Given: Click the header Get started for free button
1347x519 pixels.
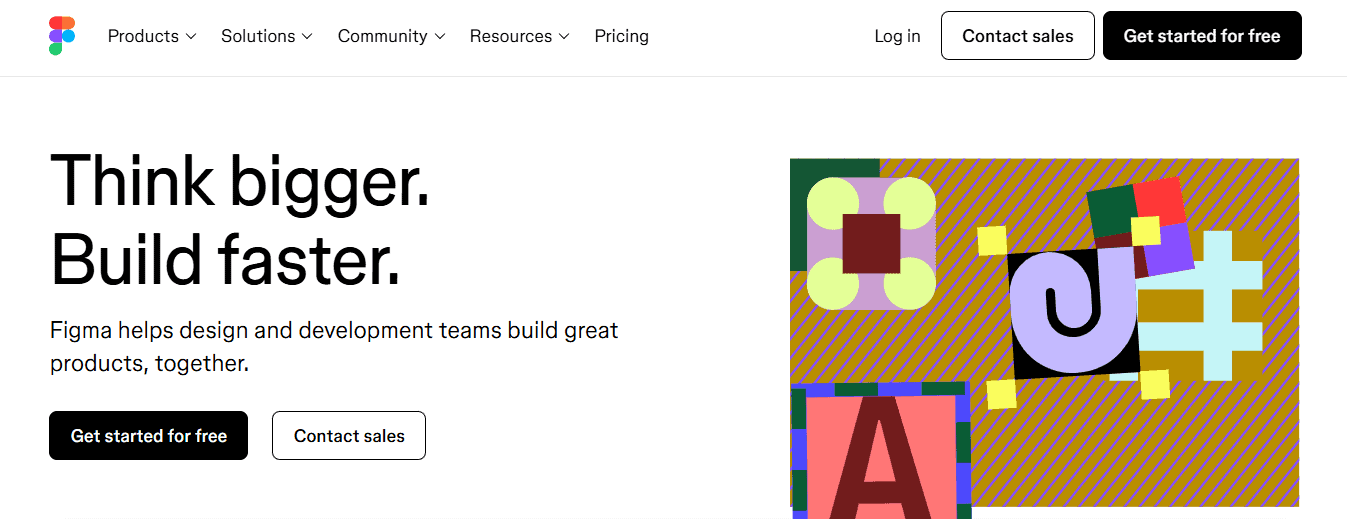Looking at the screenshot, I should (x=1202, y=36).
